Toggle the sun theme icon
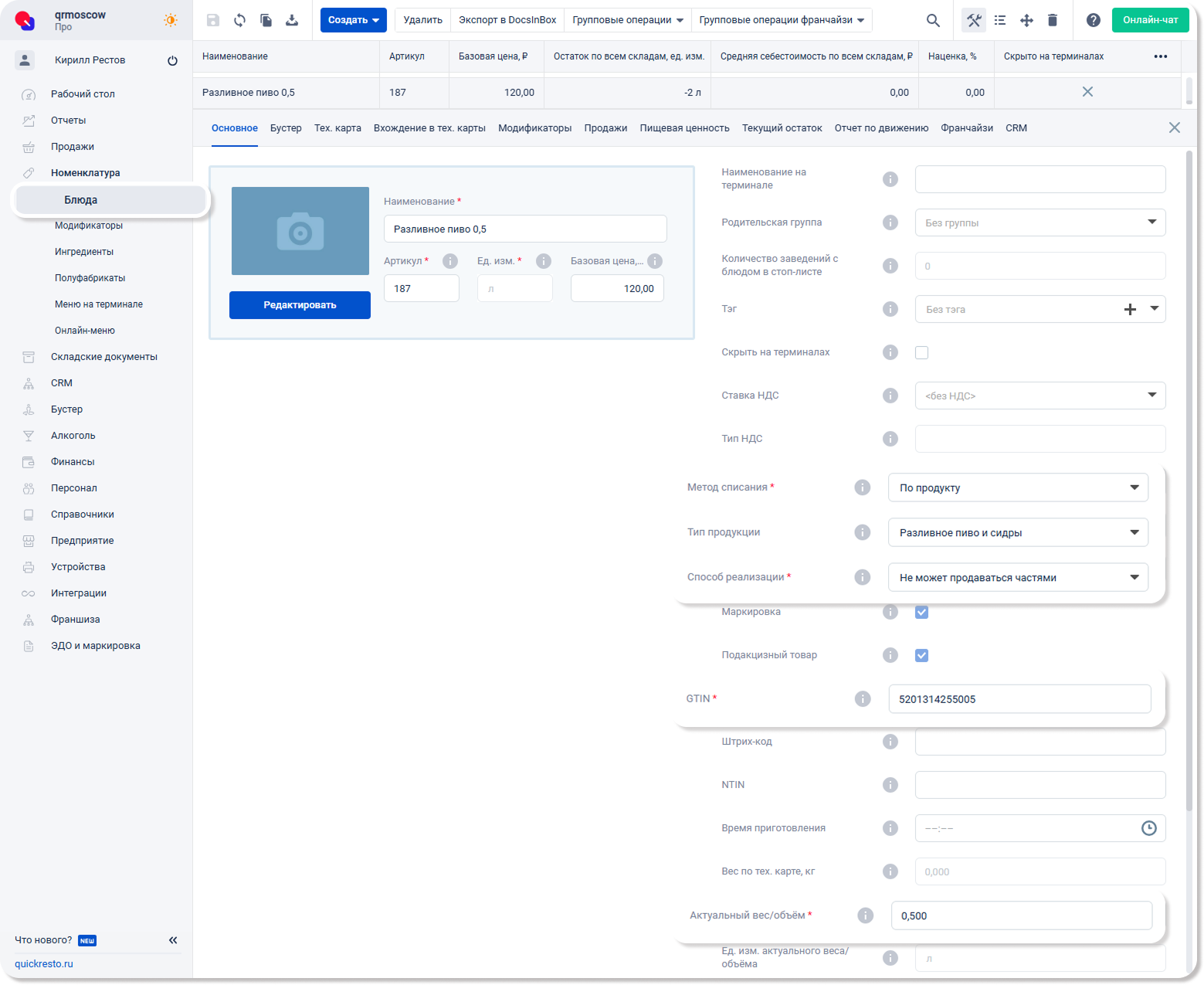 coord(171,20)
